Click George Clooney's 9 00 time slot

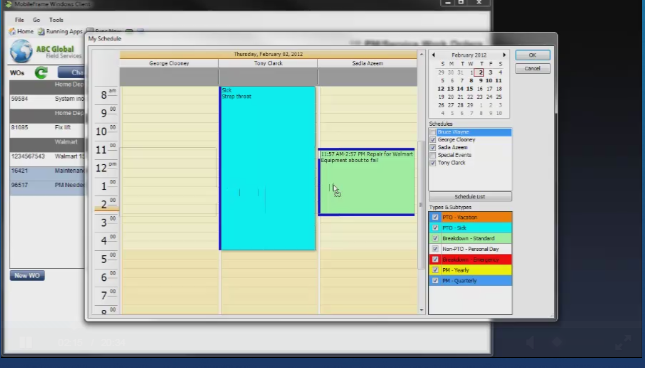pos(169,113)
